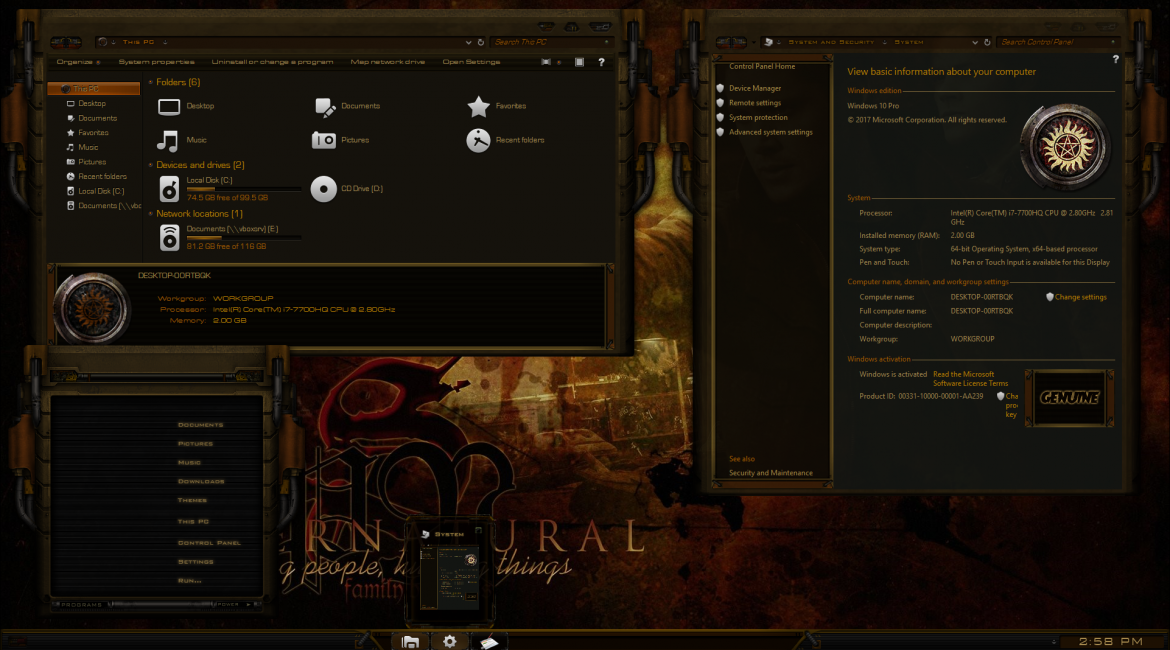This screenshot has height=650, width=1170.
Task: Click the shield icon beside System protection
Action: pos(720,117)
